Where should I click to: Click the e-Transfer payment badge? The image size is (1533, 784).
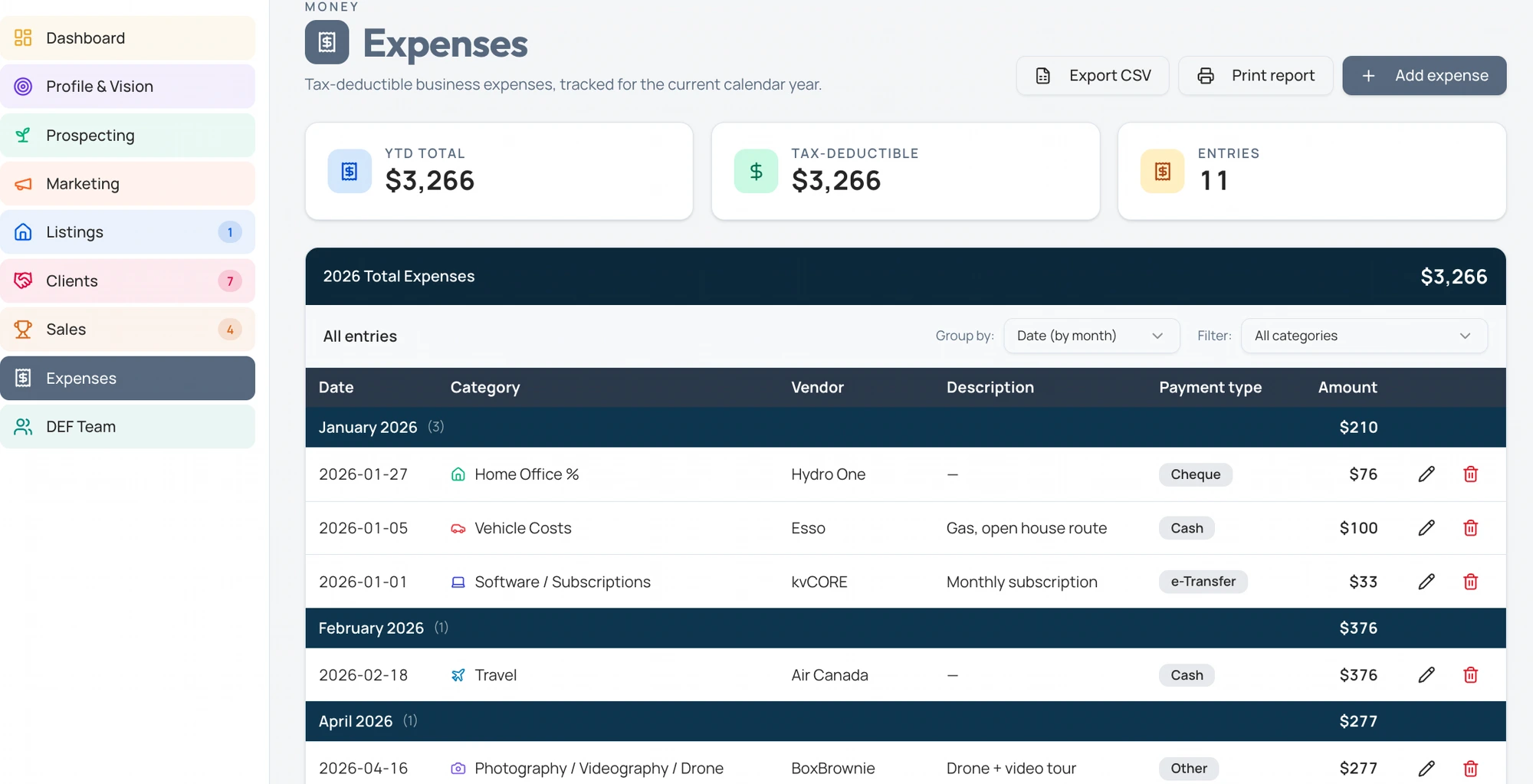pyautogui.click(x=1203, y=582)
